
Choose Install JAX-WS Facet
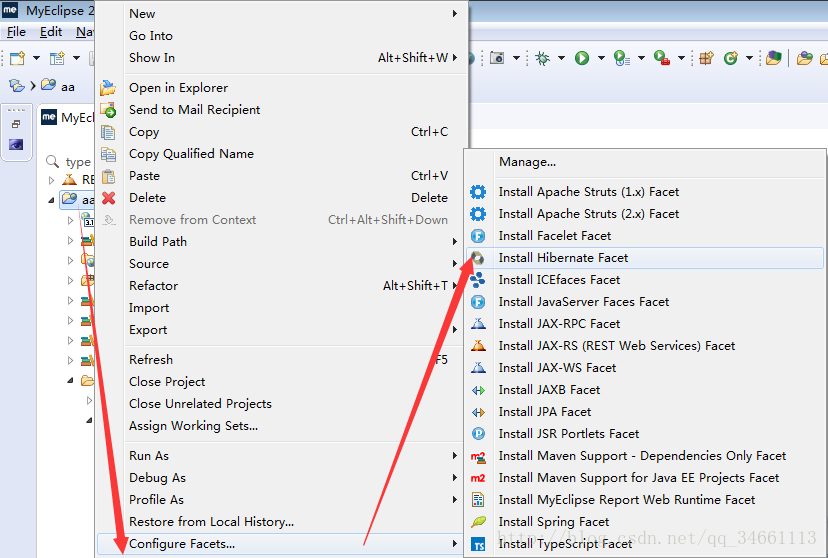645,368
